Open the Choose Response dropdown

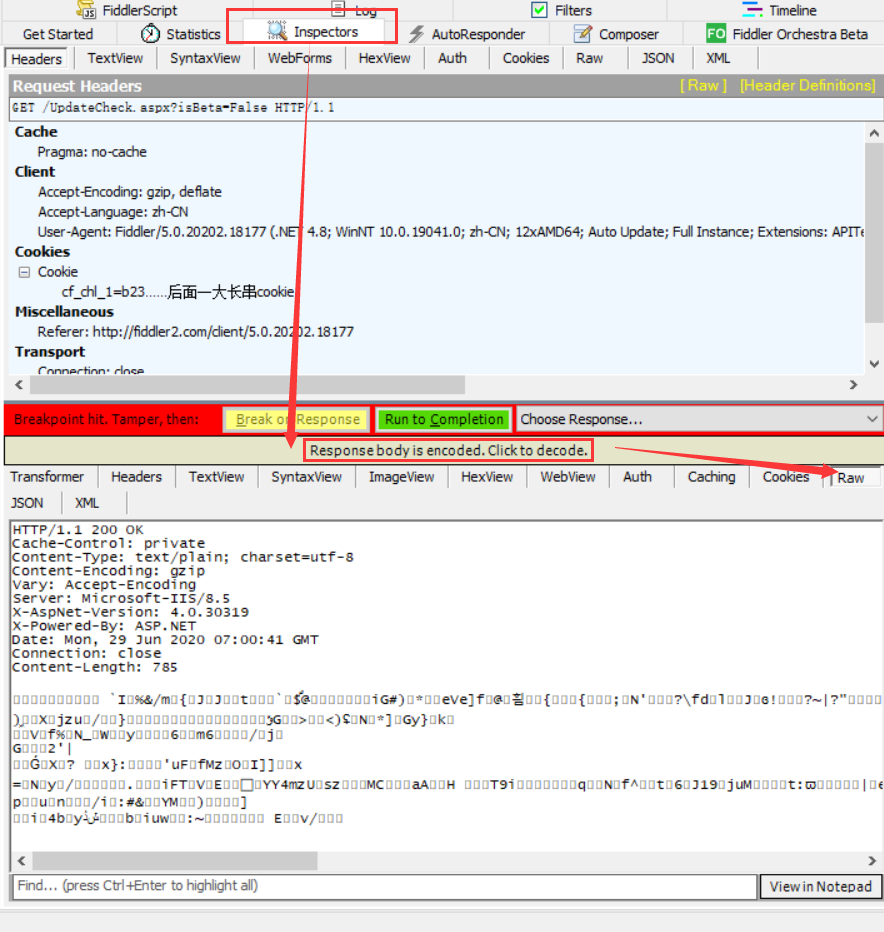click(x=695, y=419)
